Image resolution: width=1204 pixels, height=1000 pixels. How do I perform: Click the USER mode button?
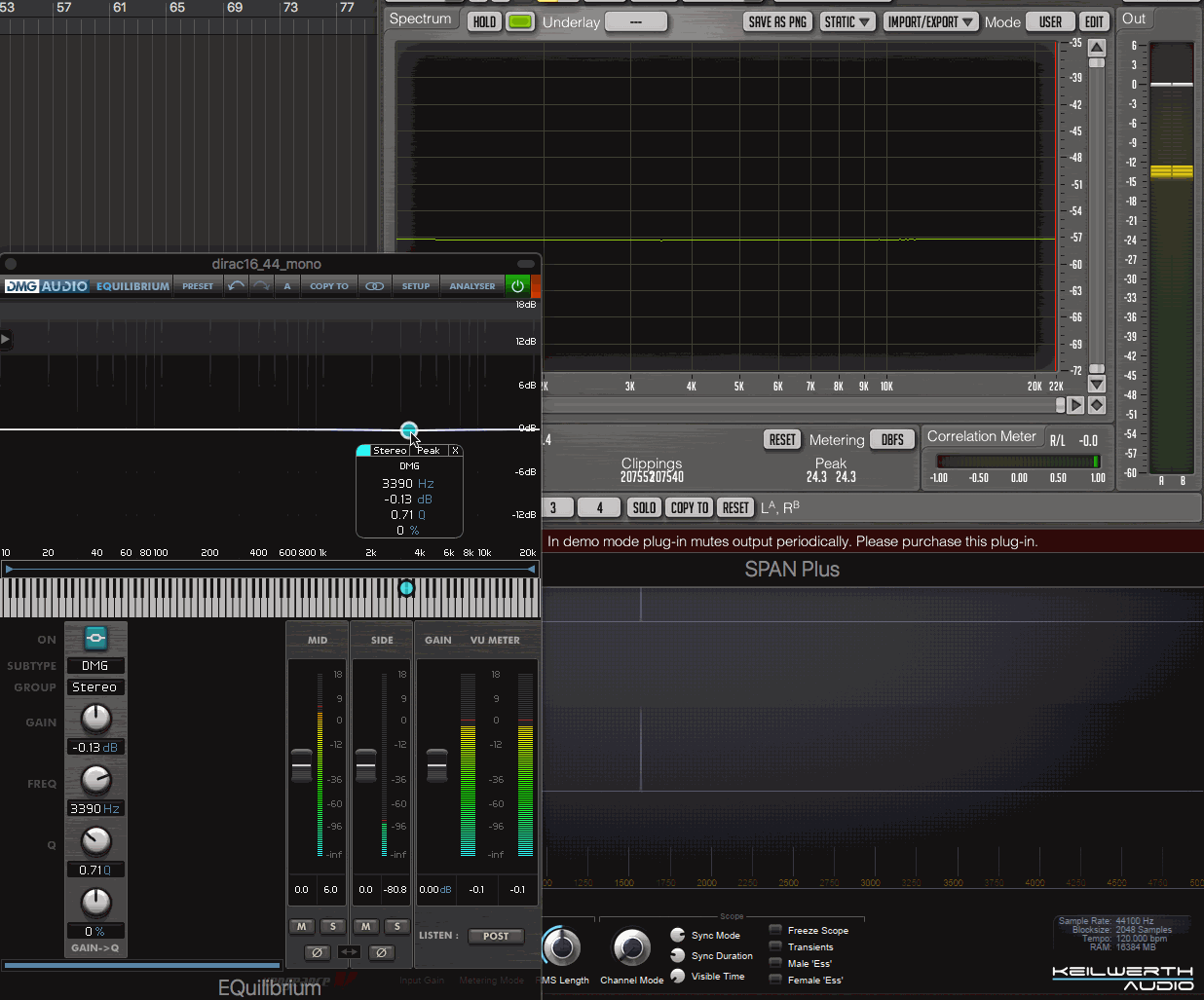1050,21
